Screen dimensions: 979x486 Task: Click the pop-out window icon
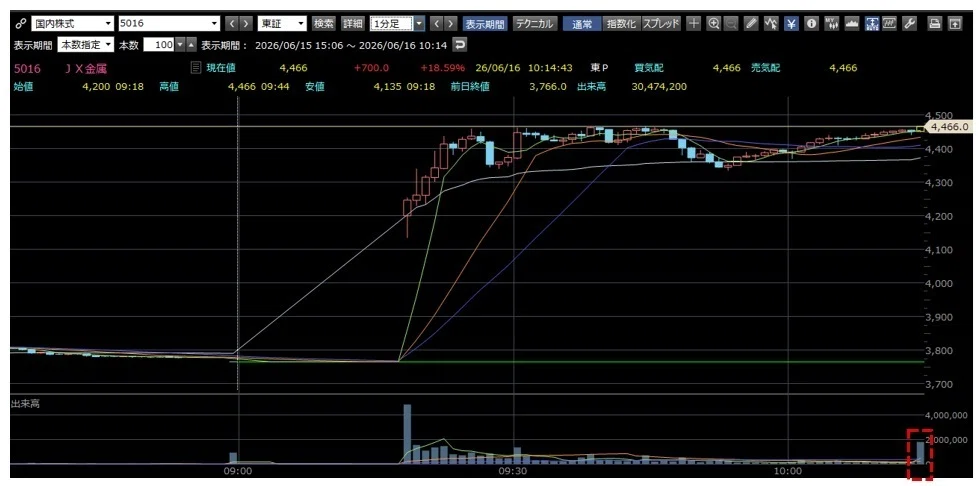tap(955, 24)
